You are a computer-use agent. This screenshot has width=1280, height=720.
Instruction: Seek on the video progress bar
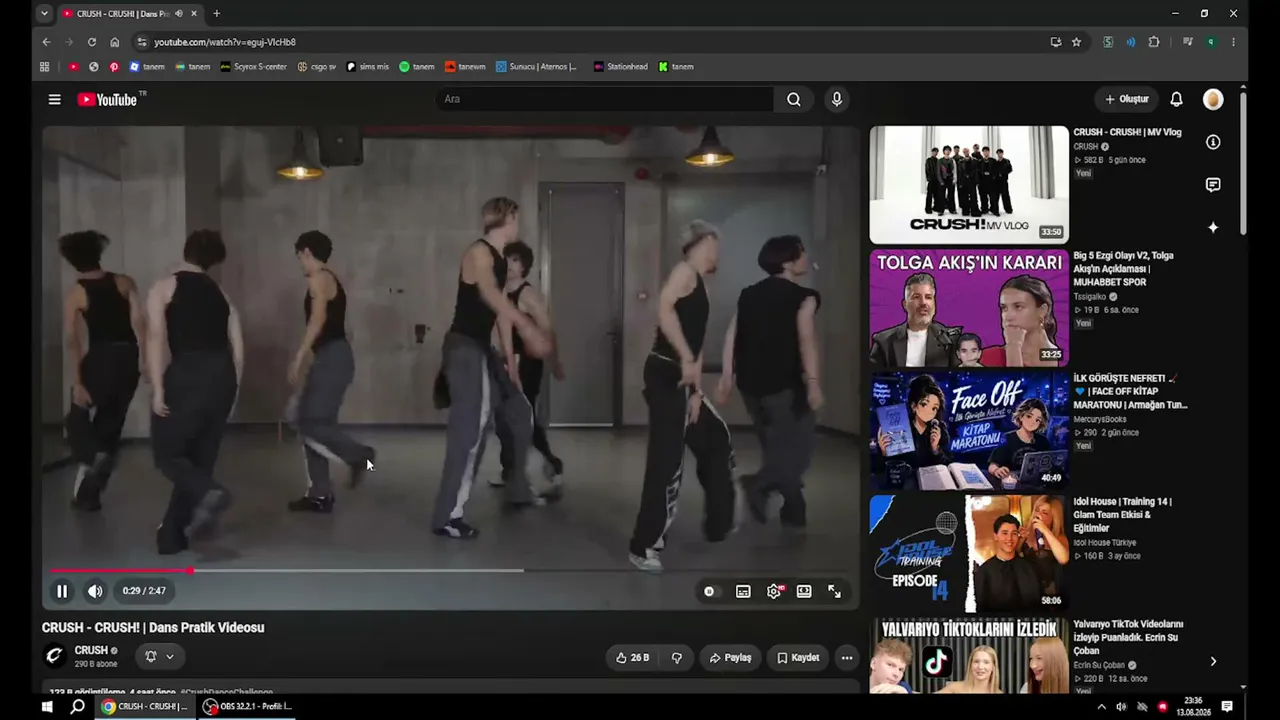(x=451, y=570)
